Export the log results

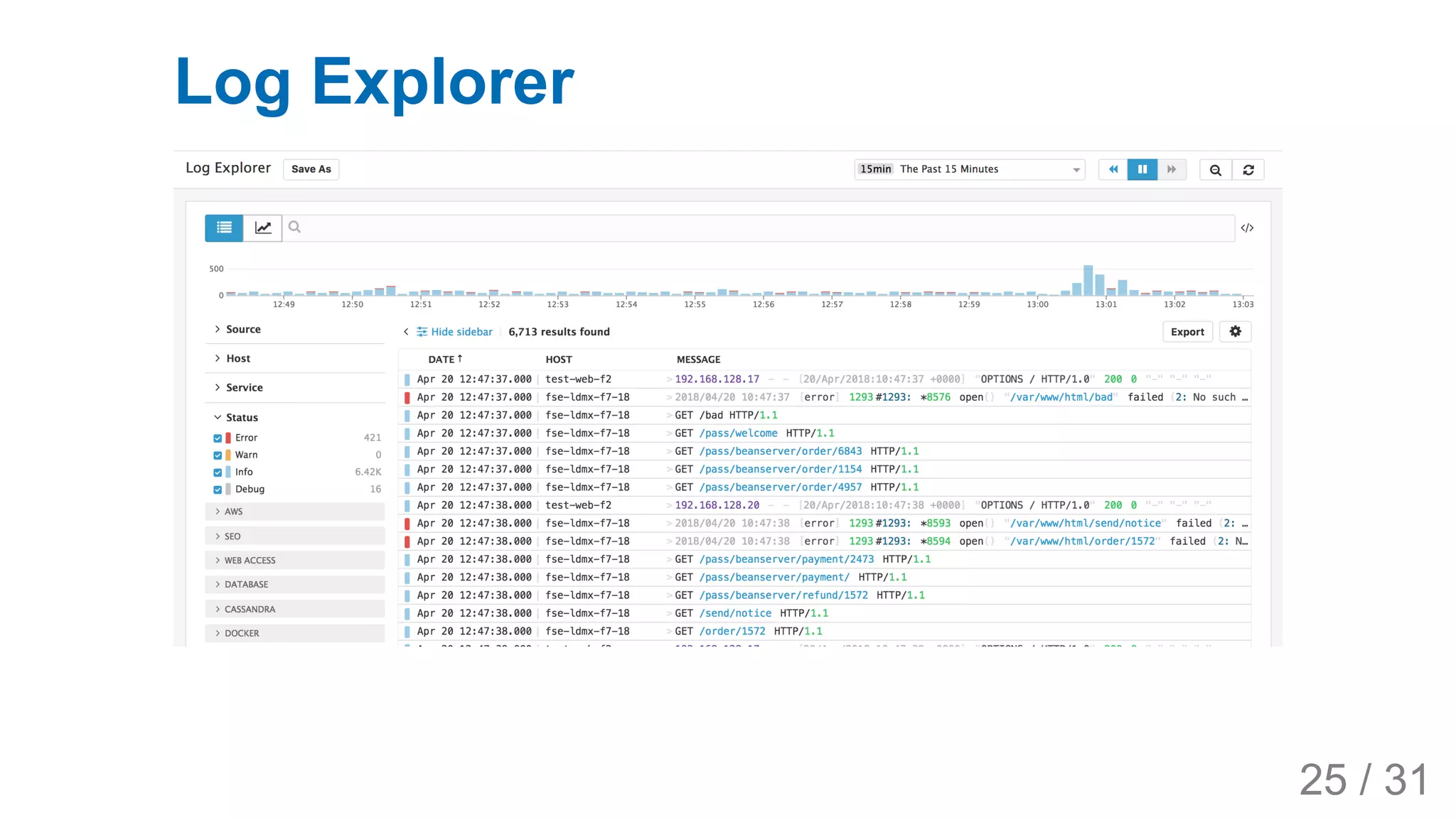click(1187, 332)
